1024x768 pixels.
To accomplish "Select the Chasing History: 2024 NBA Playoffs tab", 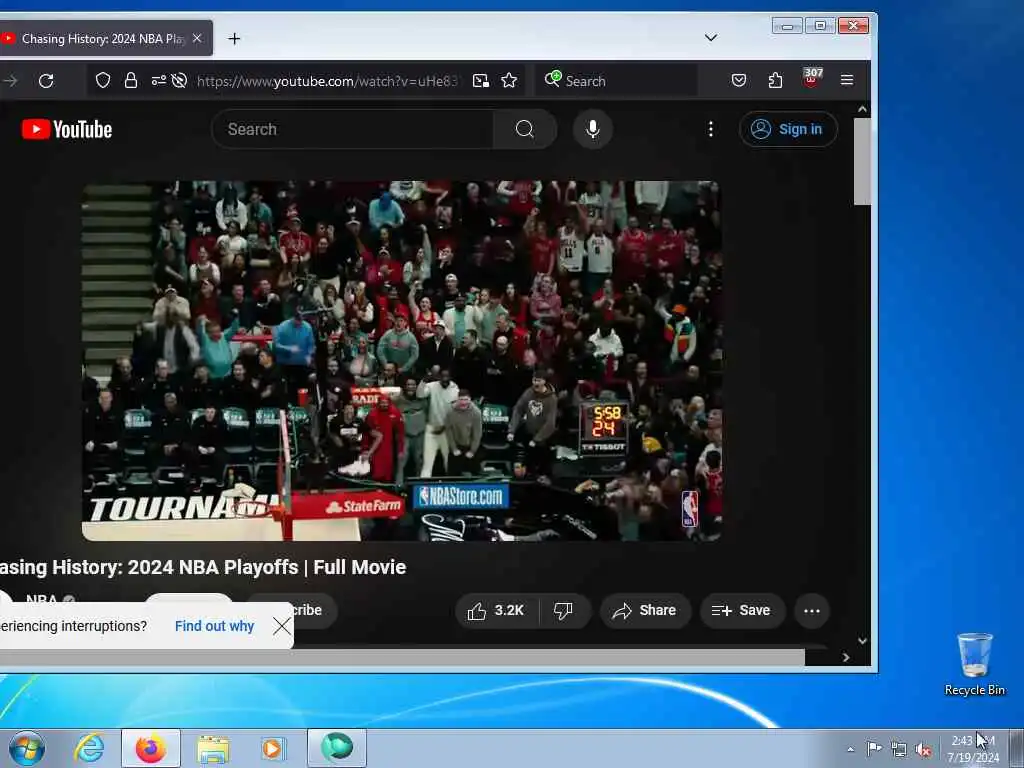I will 105,39.
